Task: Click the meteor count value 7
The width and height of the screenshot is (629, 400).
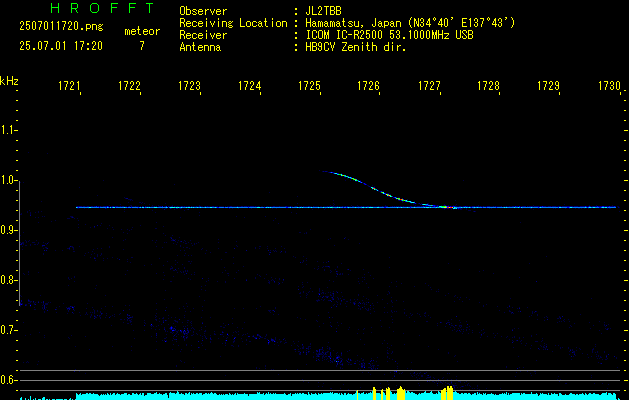Action: tap(142, 46)
